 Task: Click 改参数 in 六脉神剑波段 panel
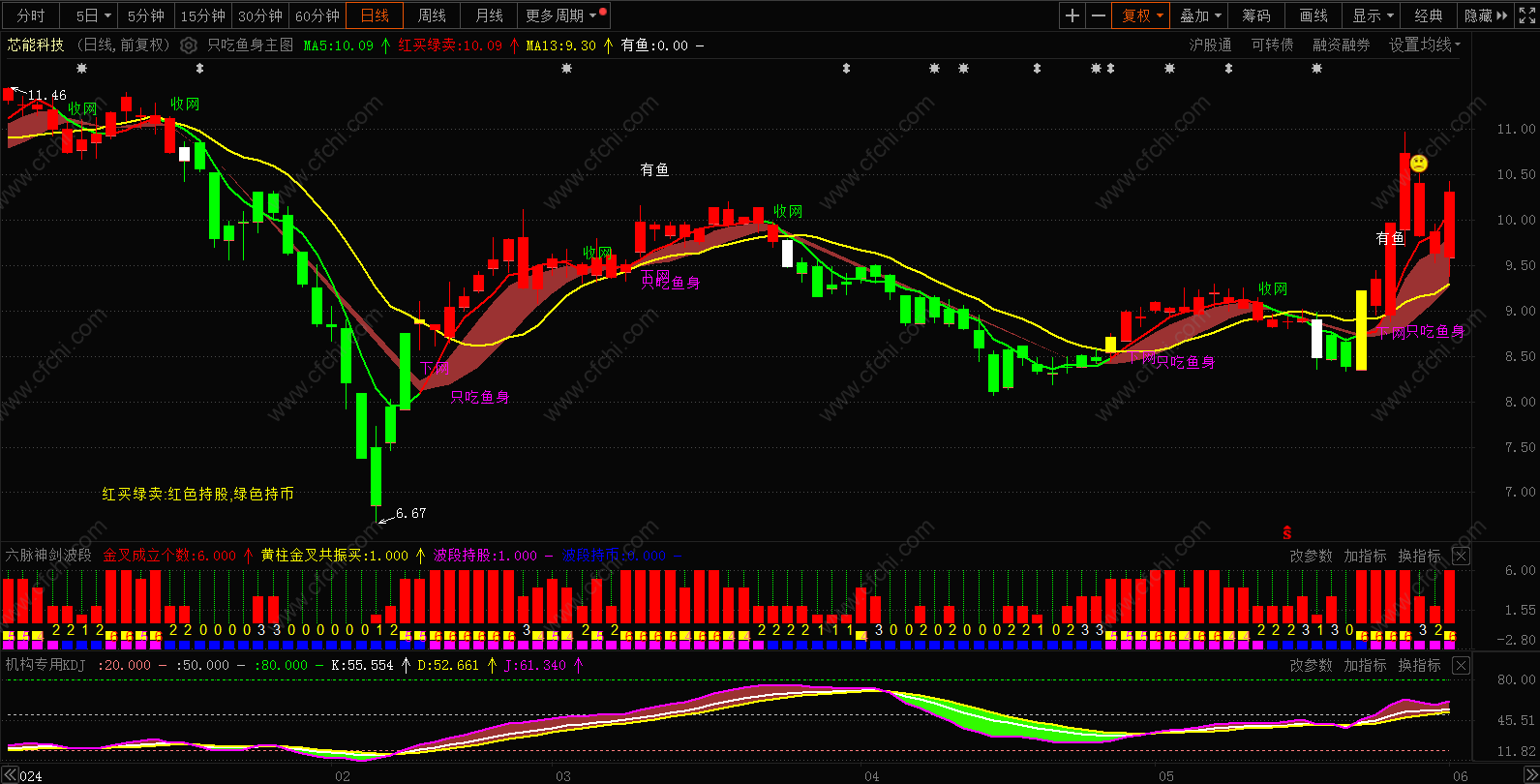click(x=1311, y=556)
